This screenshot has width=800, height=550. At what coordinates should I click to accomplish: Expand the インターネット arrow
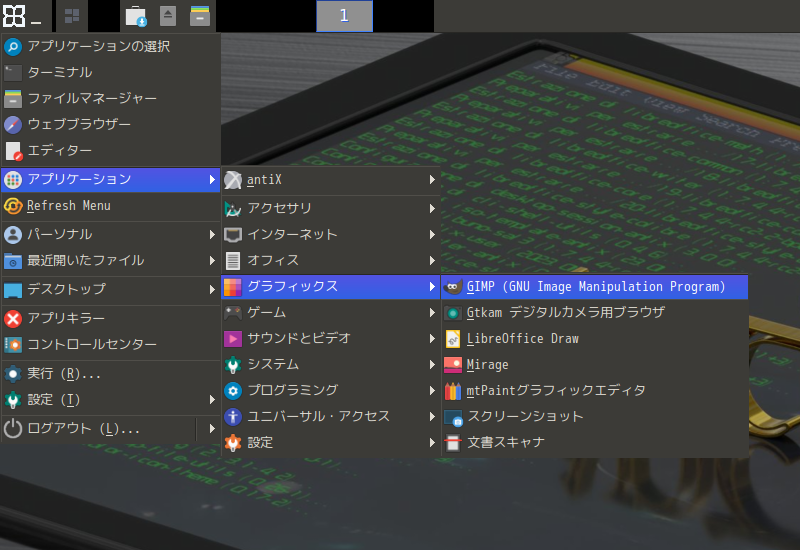(432, 235)
